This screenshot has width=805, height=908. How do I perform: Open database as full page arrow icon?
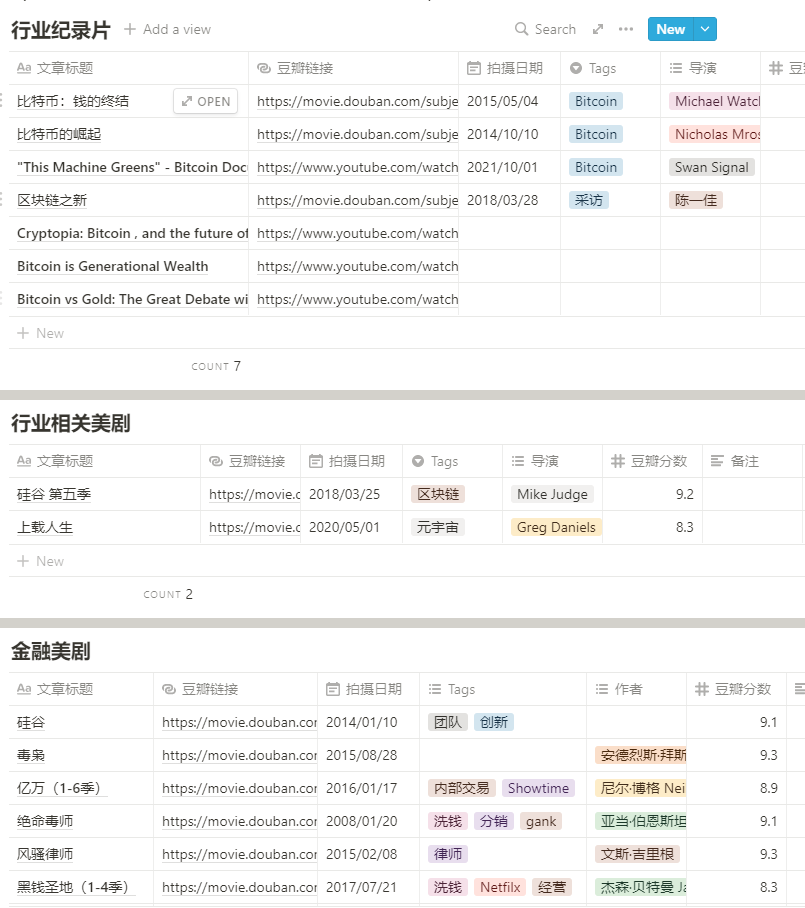(598, 29)
